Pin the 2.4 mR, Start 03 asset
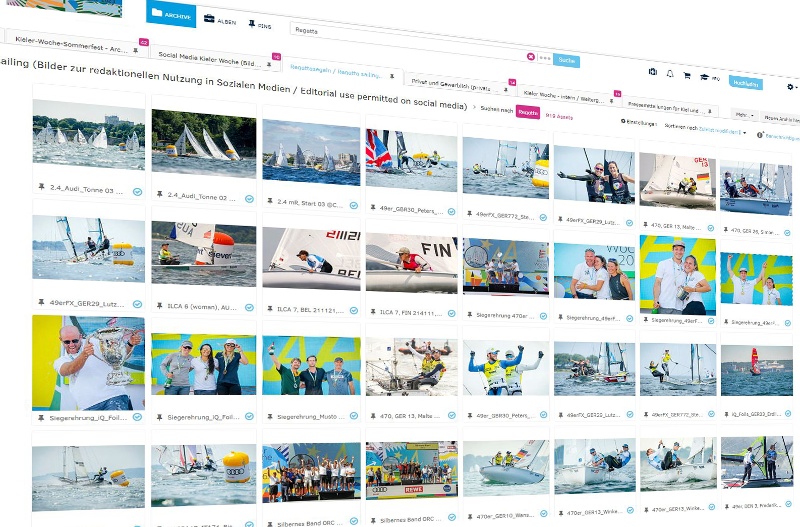The height and width of the screenshot is (527, 800). pos(269,202)
